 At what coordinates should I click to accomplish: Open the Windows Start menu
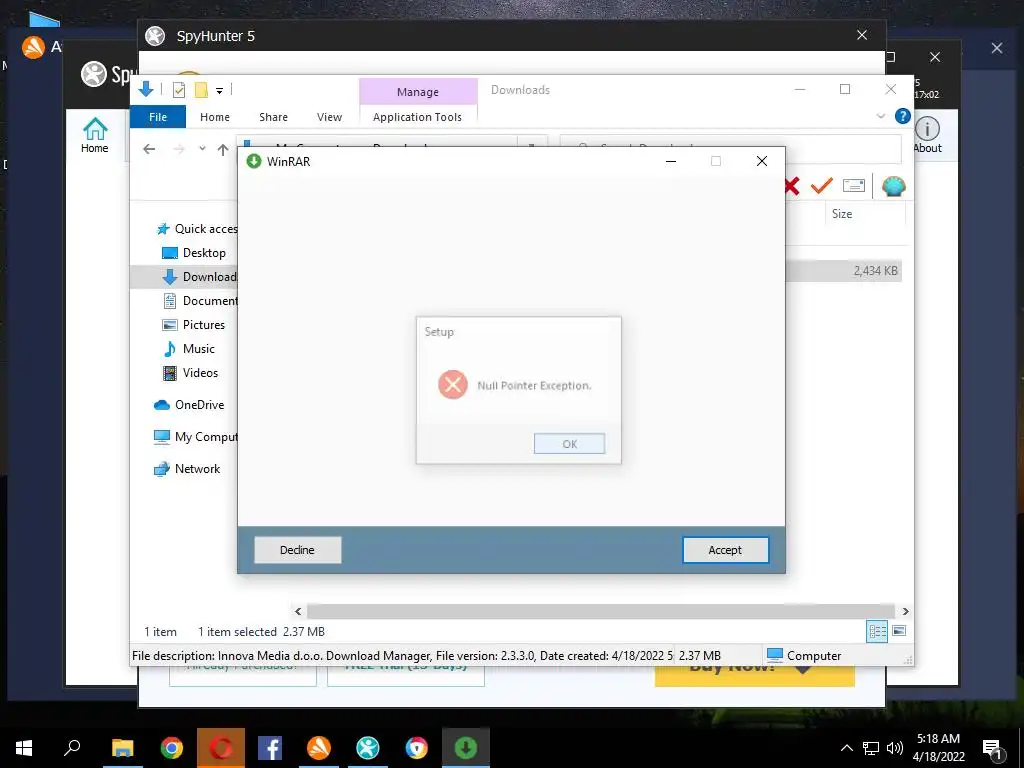tap(24, 748)
